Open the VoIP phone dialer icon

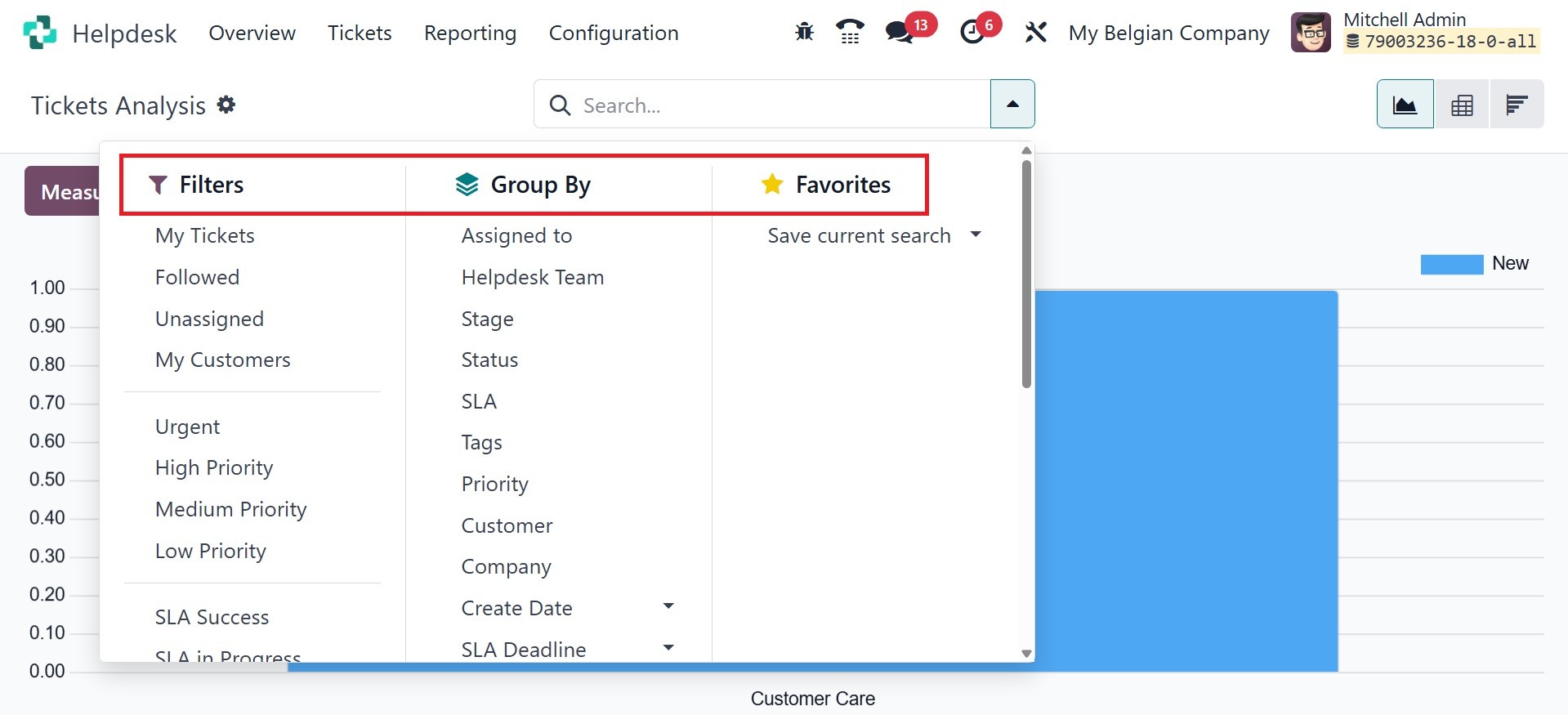click(x=850, y=33)
